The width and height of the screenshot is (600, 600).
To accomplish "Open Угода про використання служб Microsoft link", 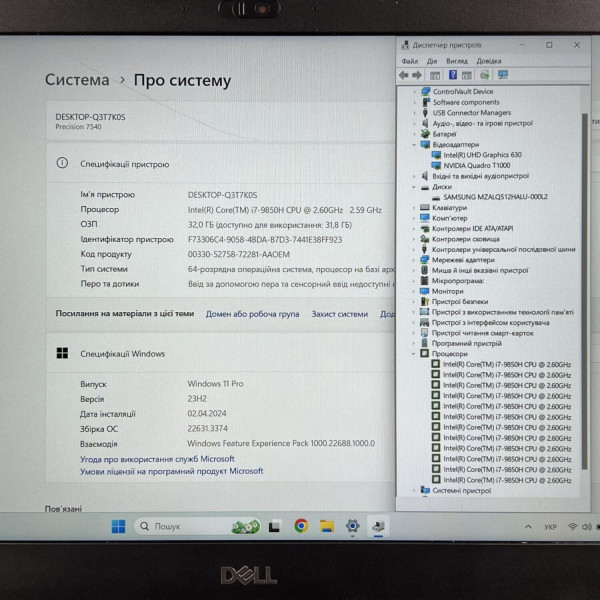I will [157, 459].
